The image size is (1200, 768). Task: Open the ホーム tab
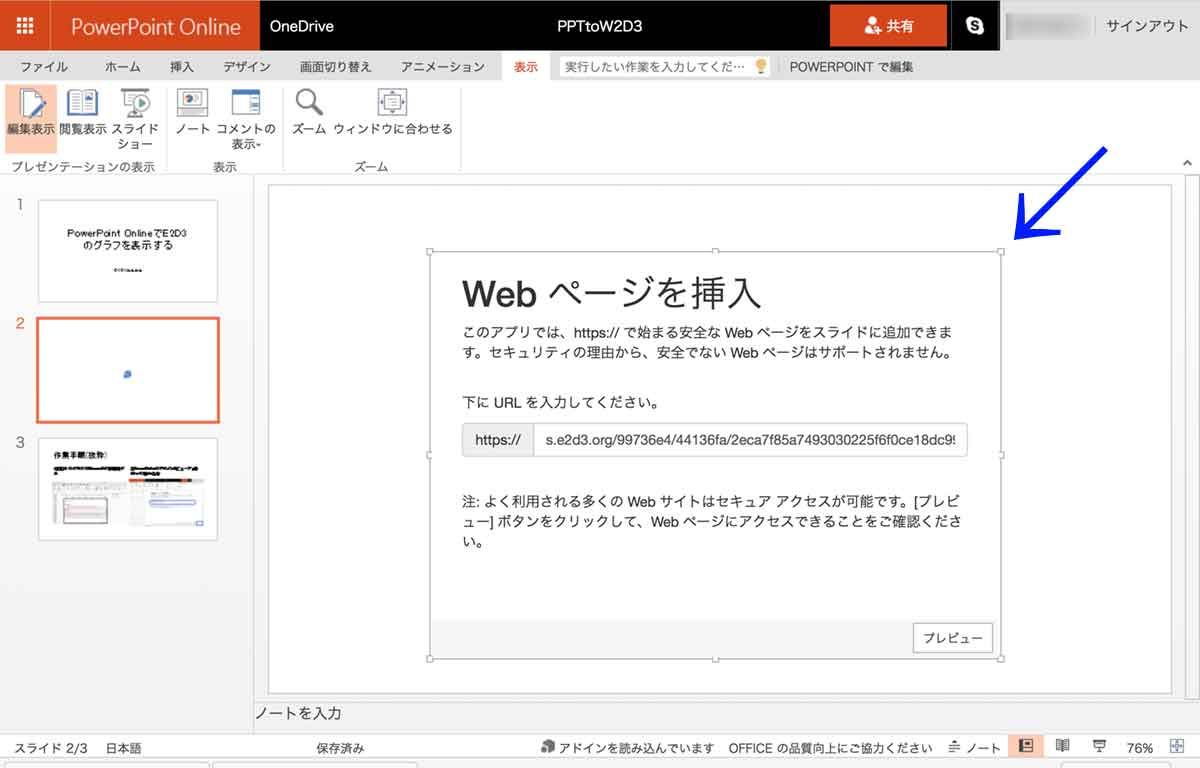click(x=123, y=67)
